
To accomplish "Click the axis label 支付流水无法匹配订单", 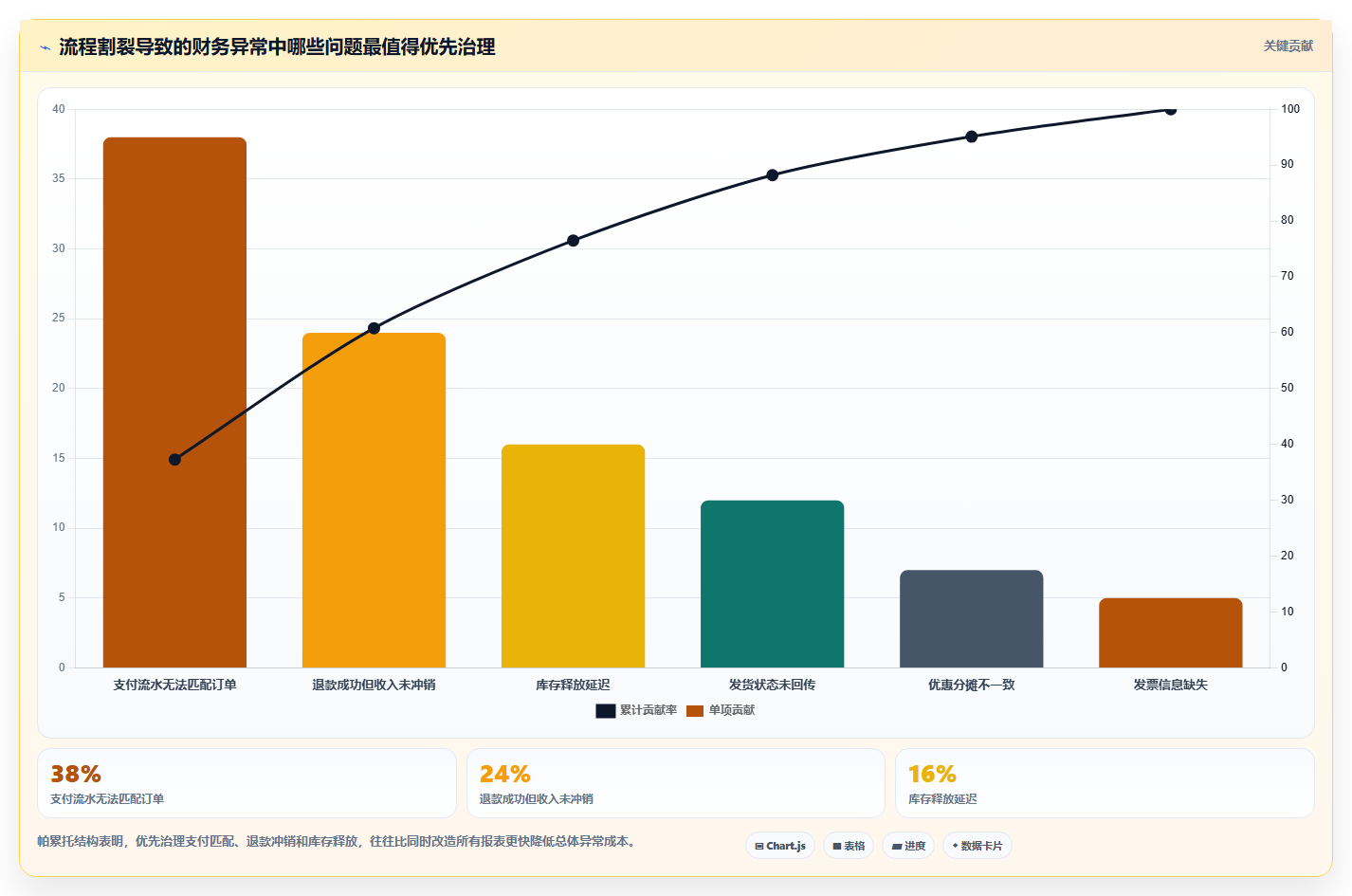I will click(x=174, y=685).
